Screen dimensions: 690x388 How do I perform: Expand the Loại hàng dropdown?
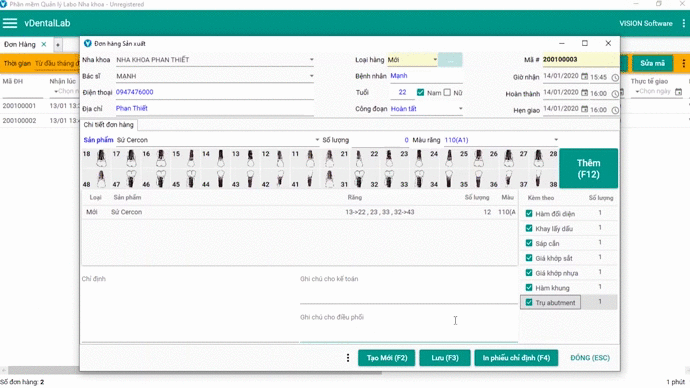point(435,59)
